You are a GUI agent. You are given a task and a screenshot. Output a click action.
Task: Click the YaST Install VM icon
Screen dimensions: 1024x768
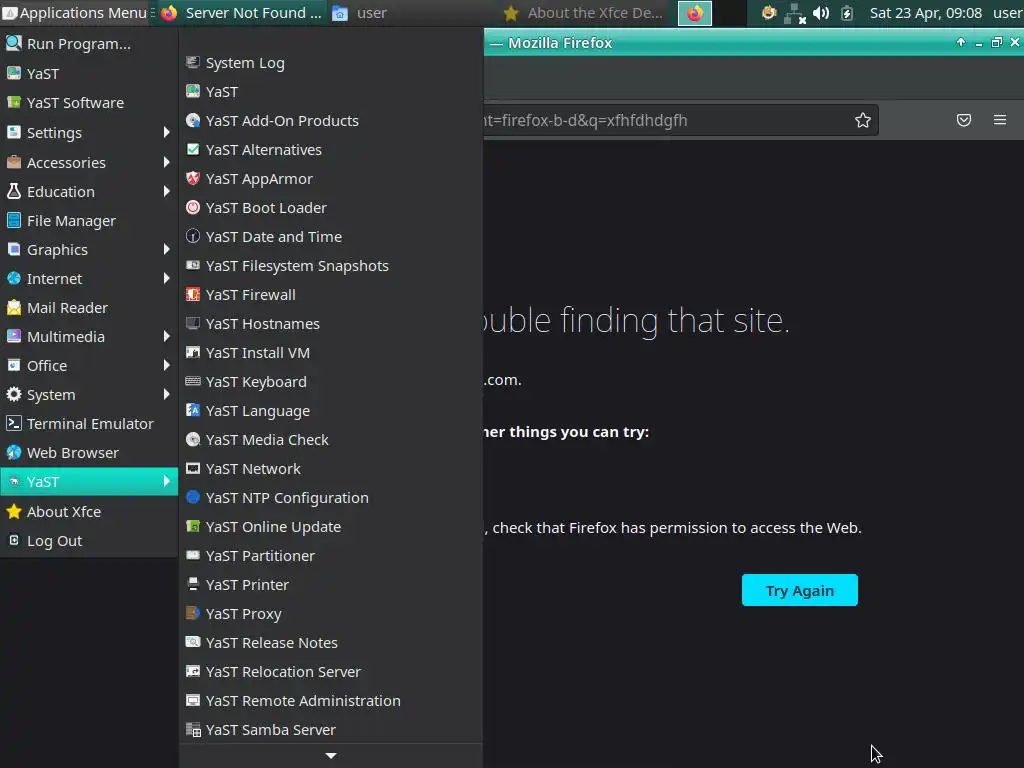click(x=193, y=353)
